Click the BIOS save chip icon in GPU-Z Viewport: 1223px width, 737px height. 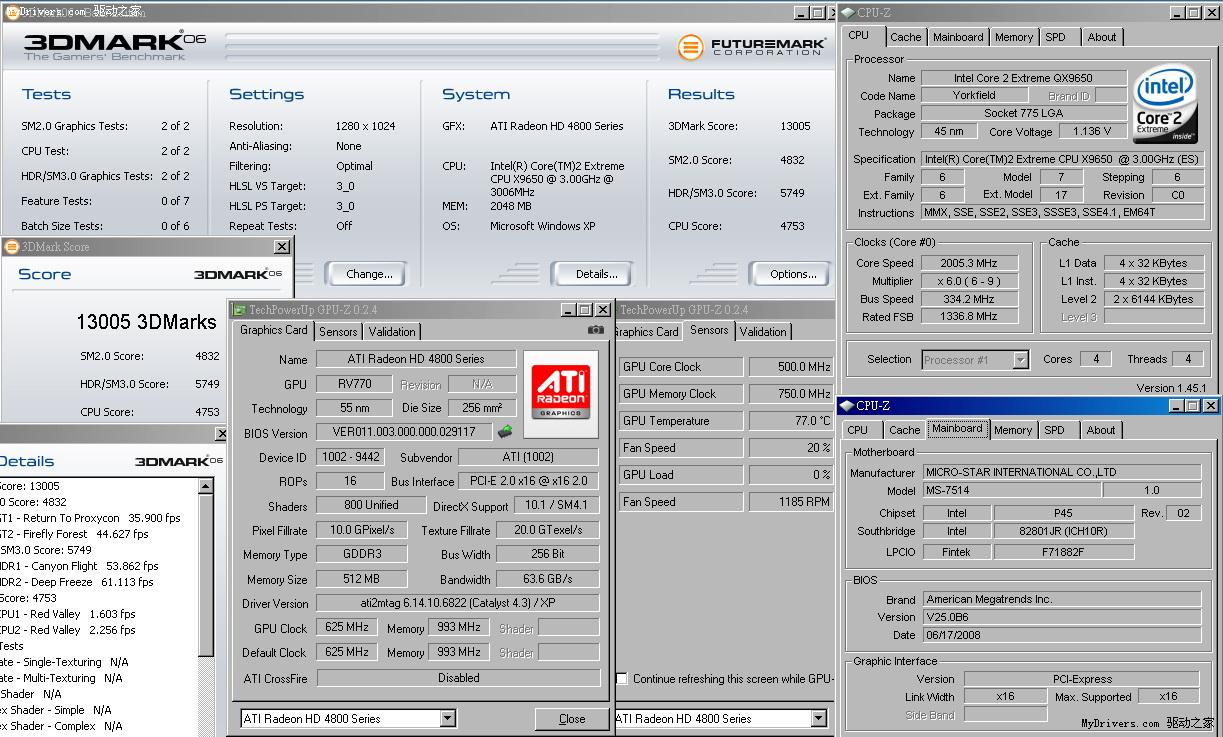(x=505, y=432)
